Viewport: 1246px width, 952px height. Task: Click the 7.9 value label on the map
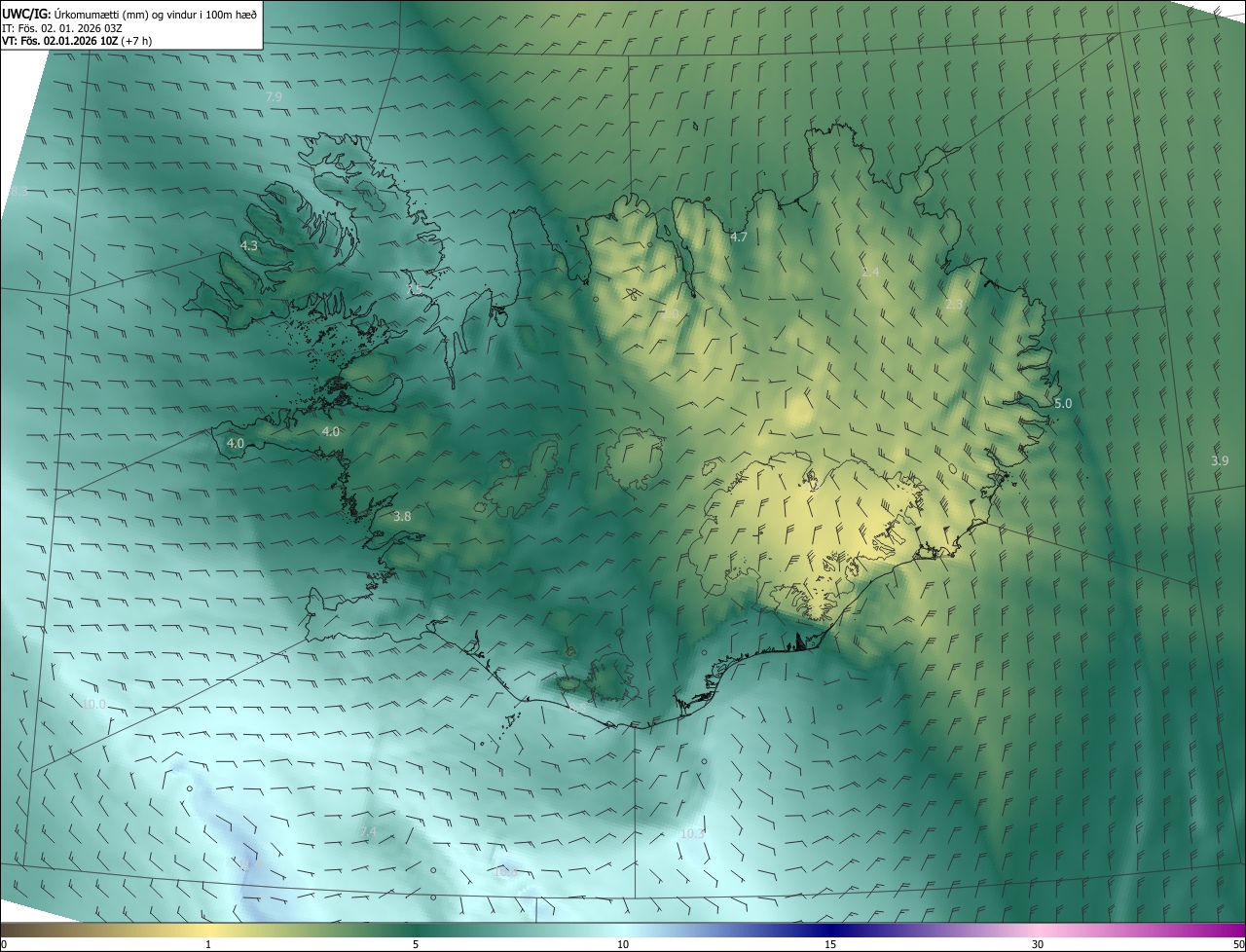274,97
